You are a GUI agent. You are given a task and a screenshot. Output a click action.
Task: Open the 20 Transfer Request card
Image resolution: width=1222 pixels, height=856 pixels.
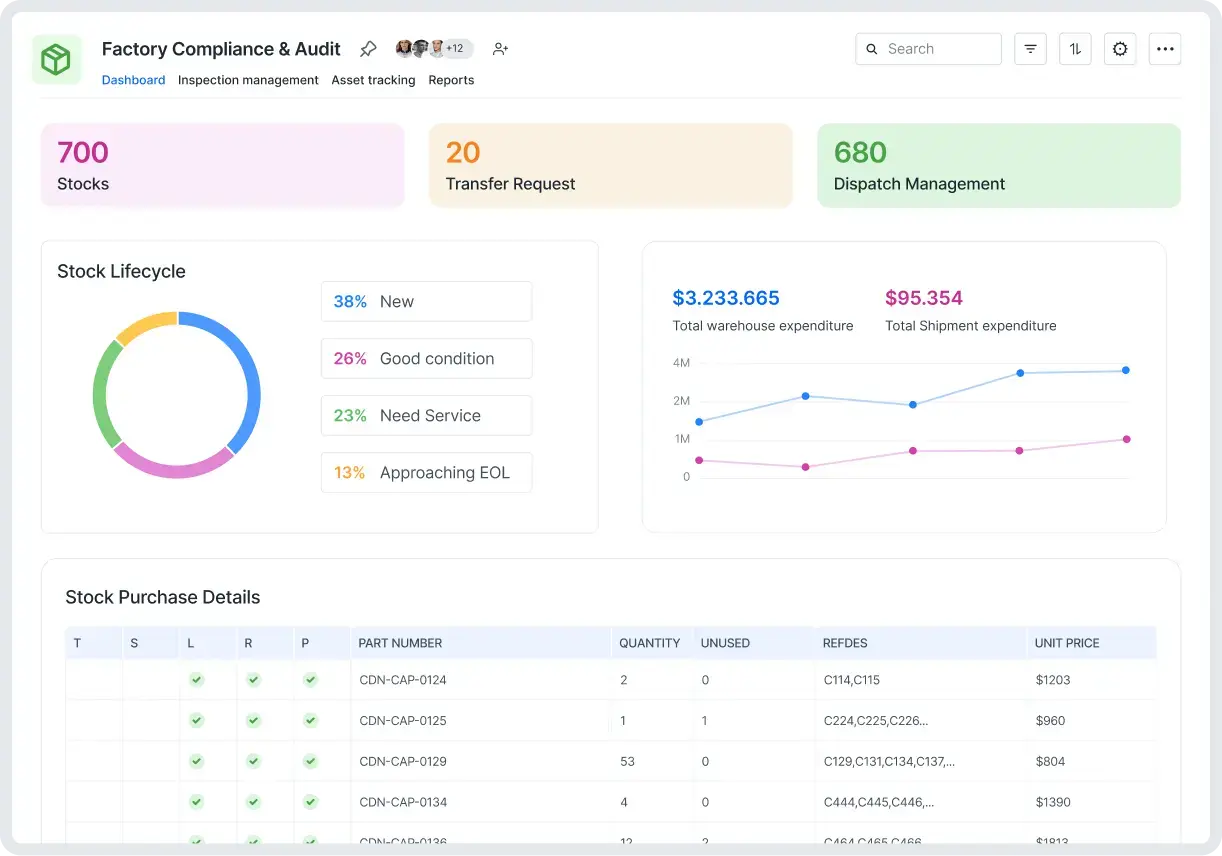tap(610, 166)
